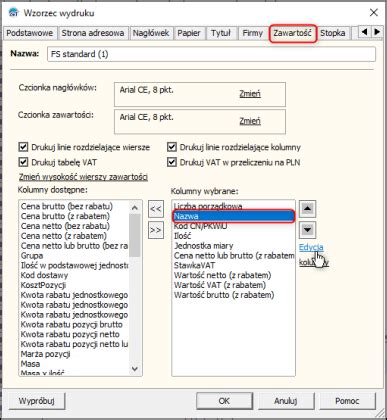
Task: Click the Nazwa input field
Action: [211, 54]
